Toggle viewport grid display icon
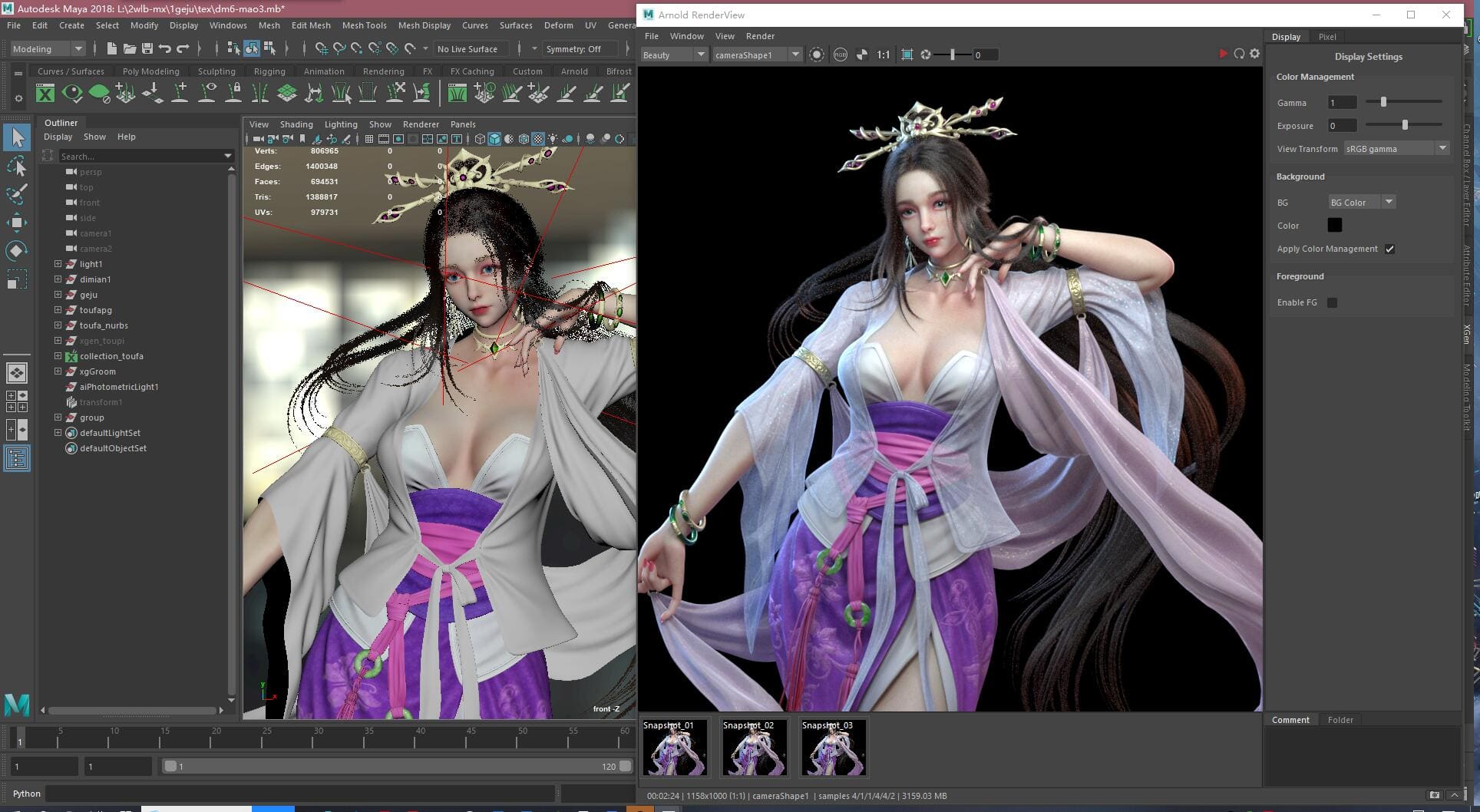The image size is (1480, 812). 369,139
